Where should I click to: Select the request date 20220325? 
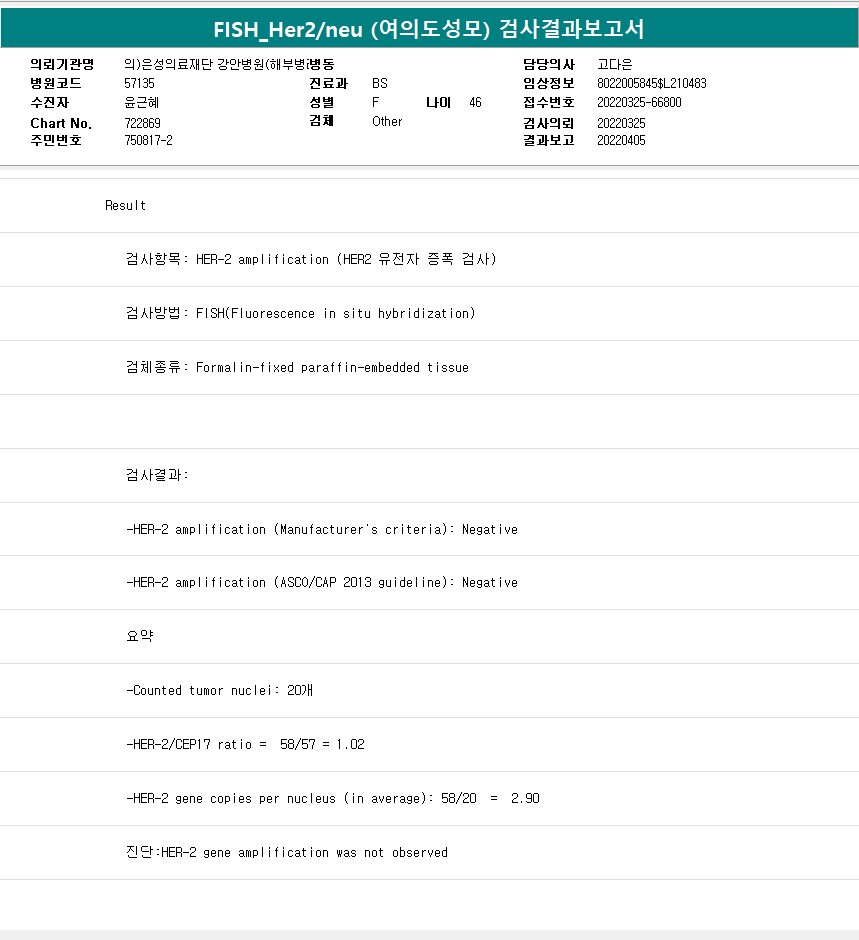[621, 123]
